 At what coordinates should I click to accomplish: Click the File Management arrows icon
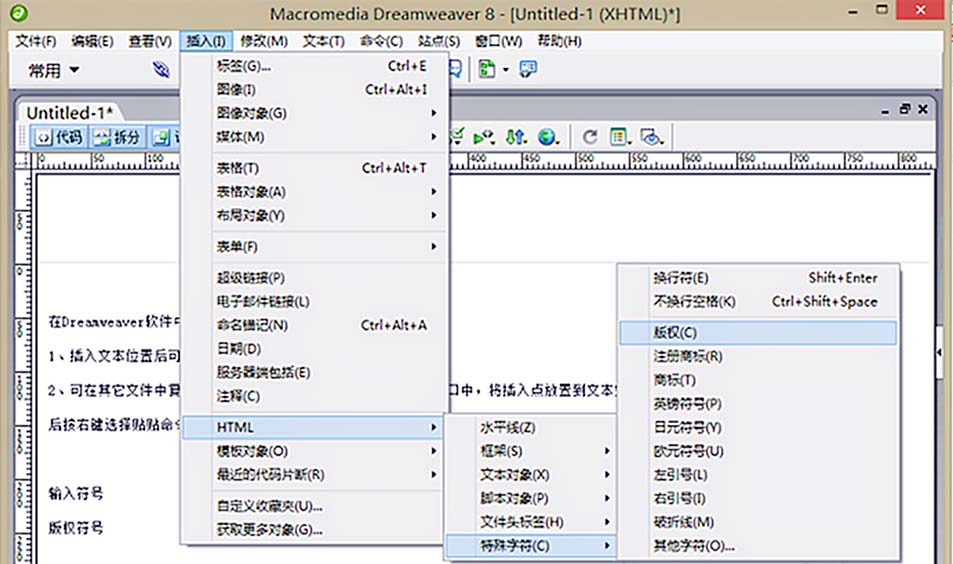click(516, 137)
